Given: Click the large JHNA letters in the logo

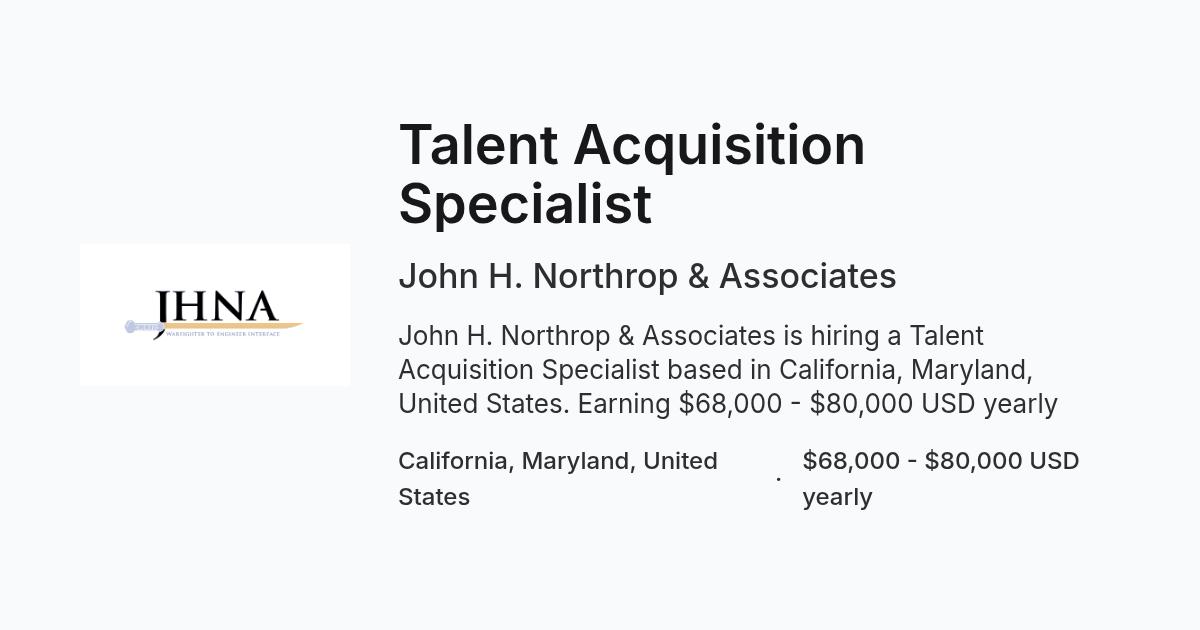Looking at the screenshot, I should point(216,306).
